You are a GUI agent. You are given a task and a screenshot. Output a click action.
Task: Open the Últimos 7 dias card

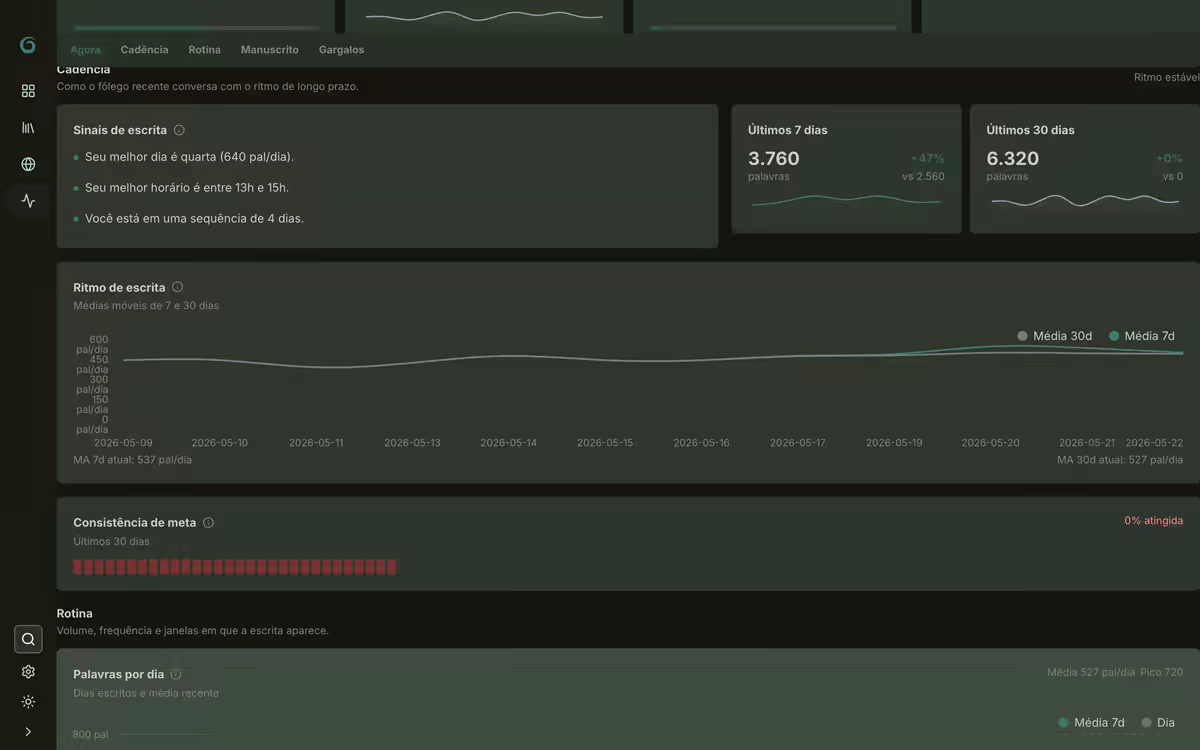(x=846, y=169)
